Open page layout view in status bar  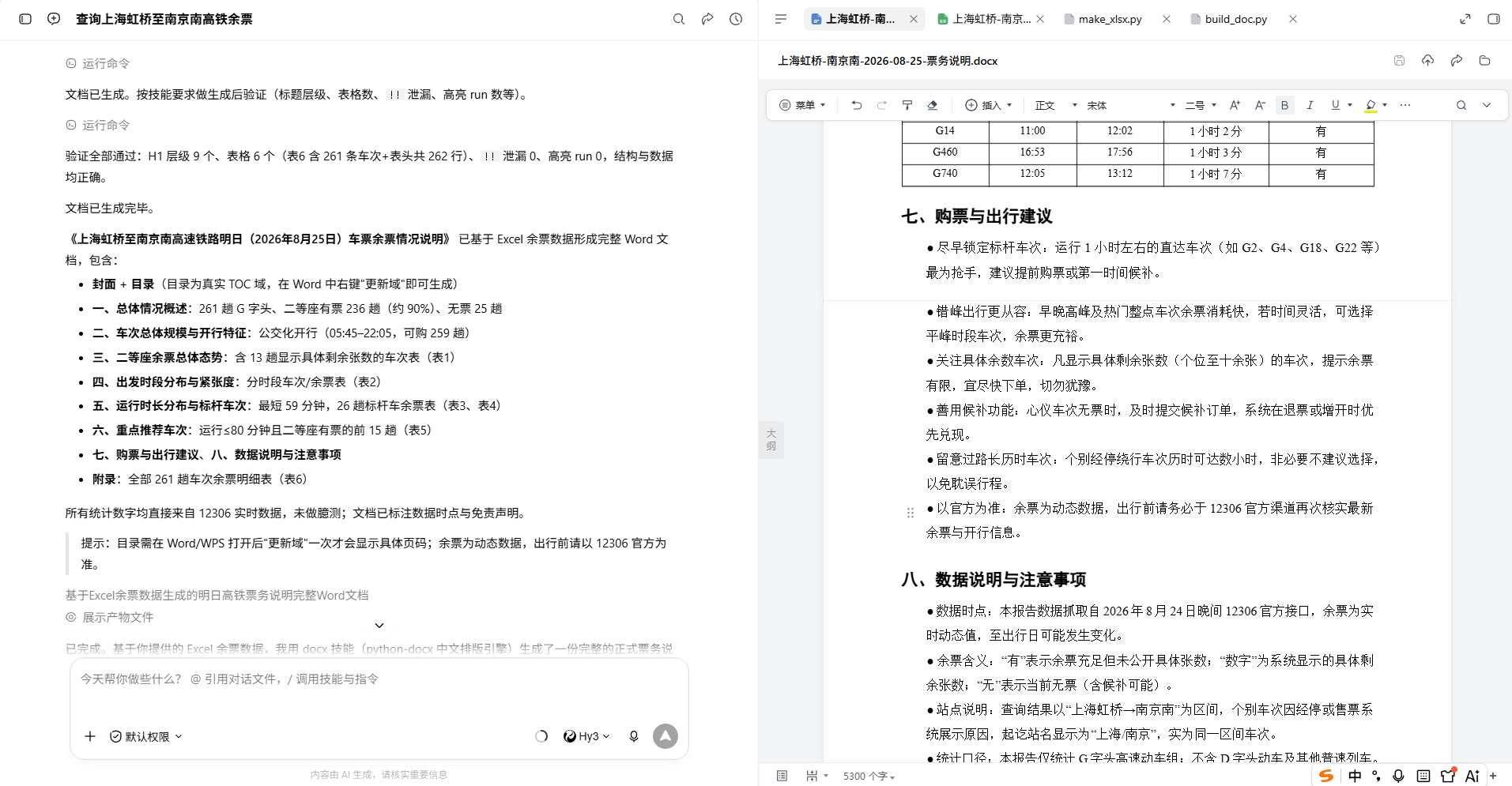pos(782,776)
